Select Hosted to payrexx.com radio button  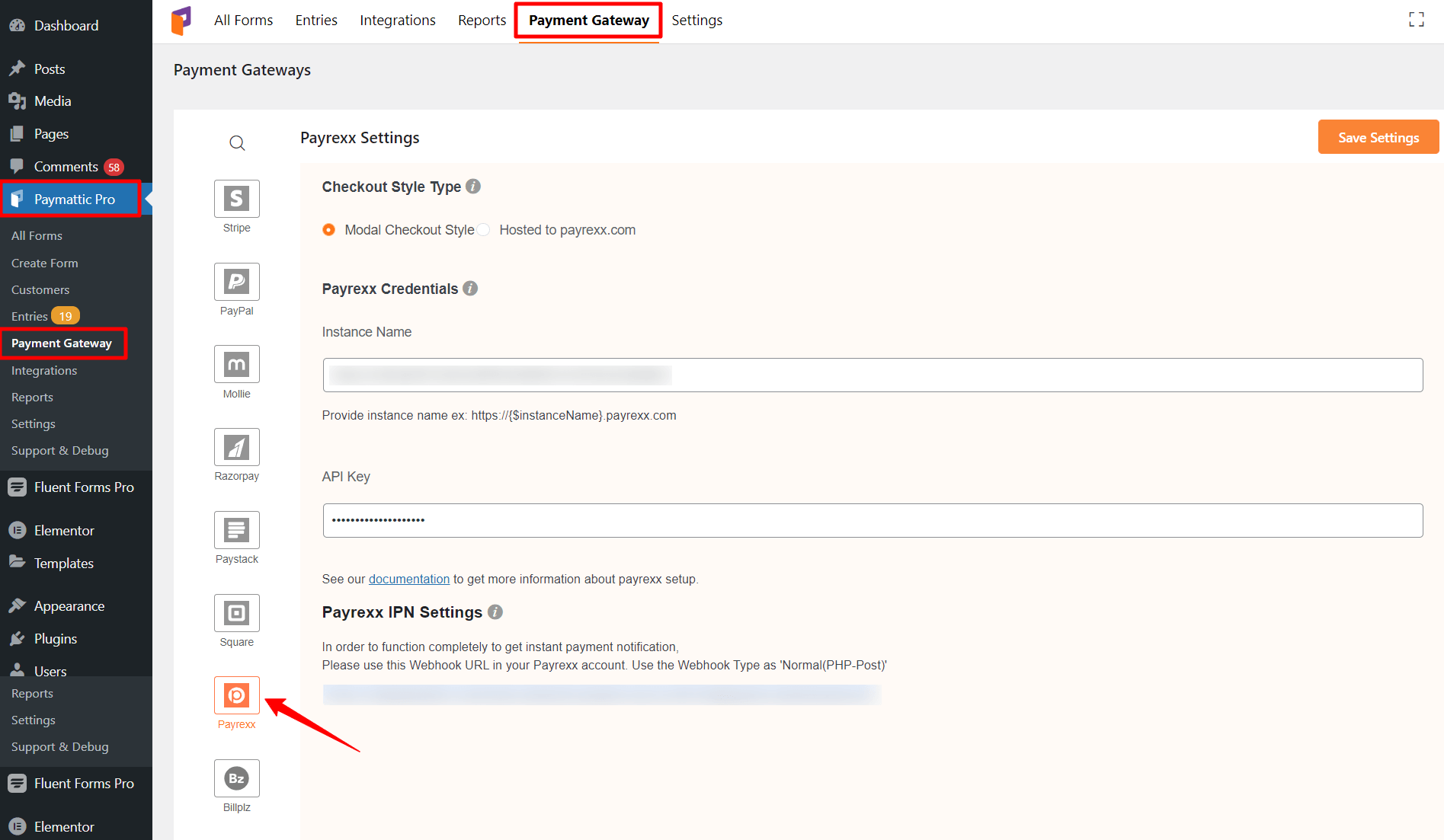coord(484,230)
